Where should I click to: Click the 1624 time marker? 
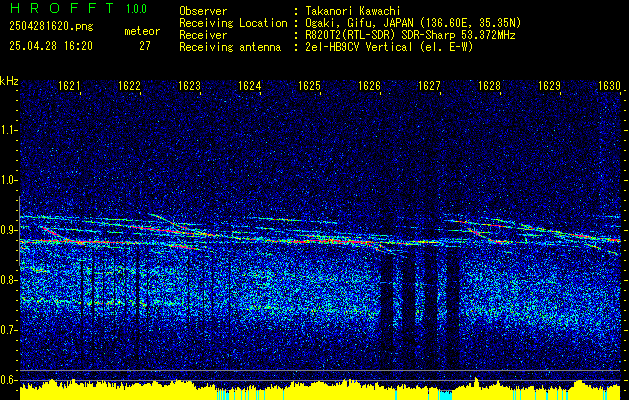pos(250,86)
